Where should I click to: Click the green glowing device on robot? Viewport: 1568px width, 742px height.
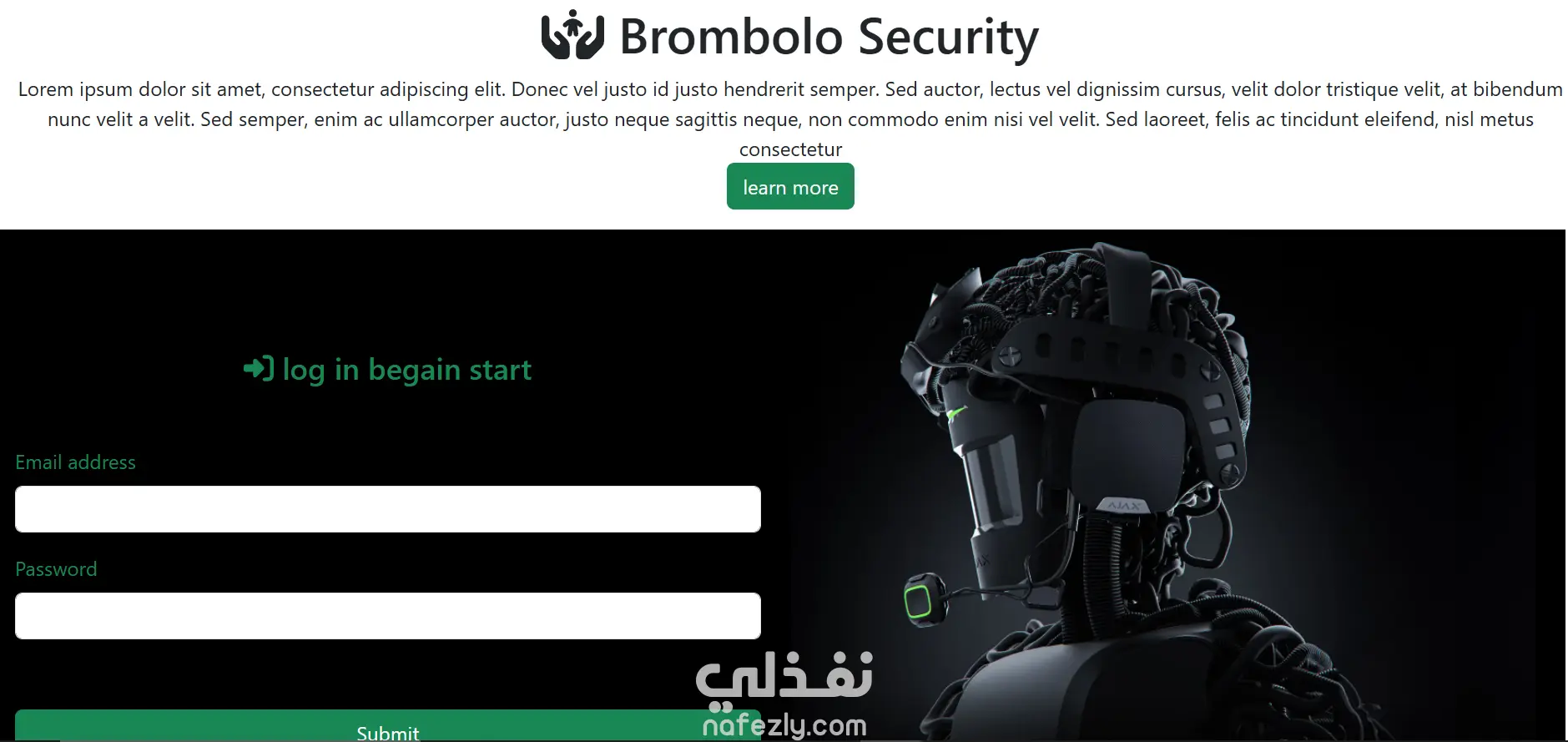[920, 598]
